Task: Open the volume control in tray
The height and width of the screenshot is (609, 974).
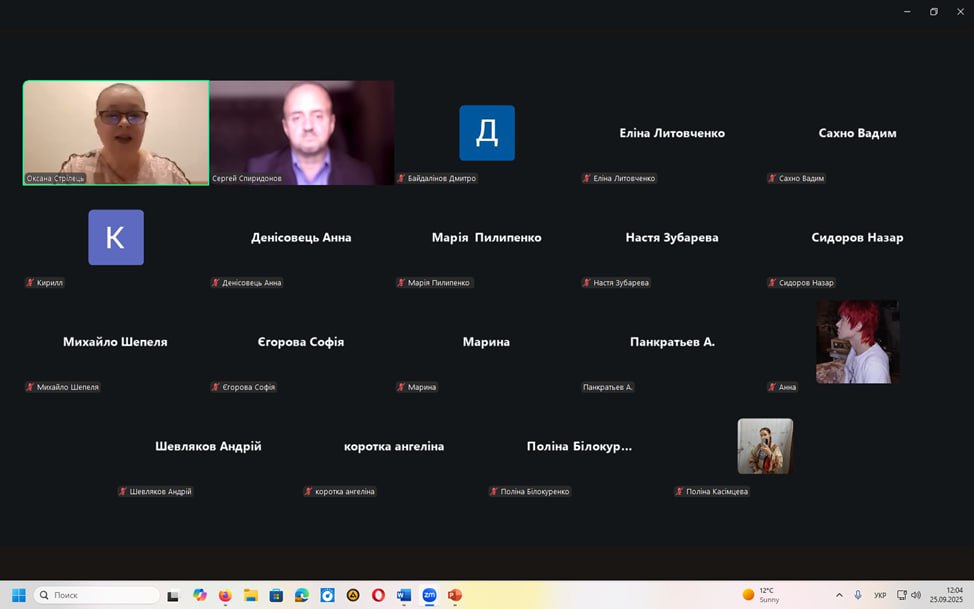Action: click(x=916, y=595)
